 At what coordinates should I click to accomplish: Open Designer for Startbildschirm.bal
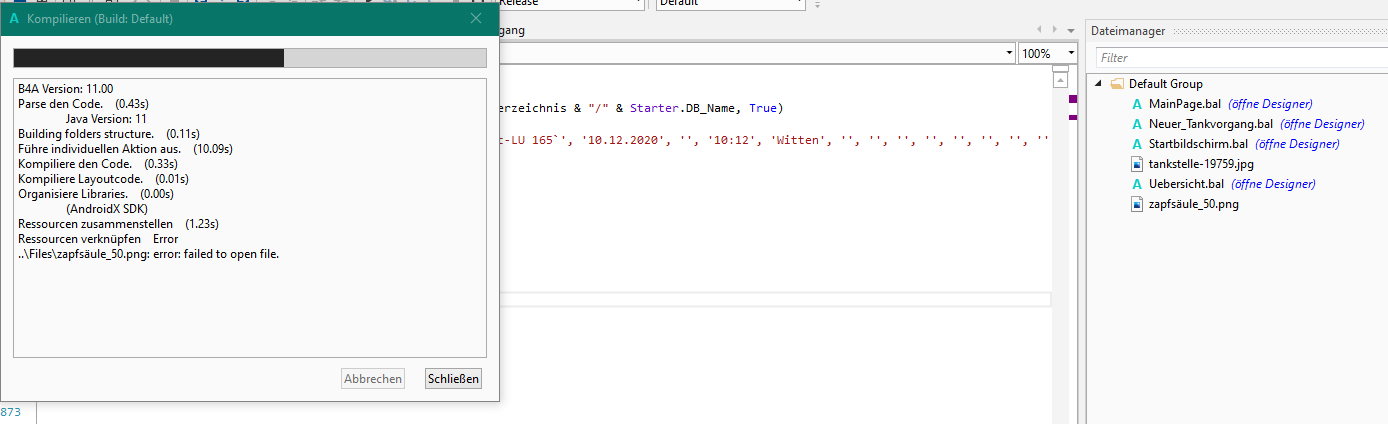(x=1297, y=144)
